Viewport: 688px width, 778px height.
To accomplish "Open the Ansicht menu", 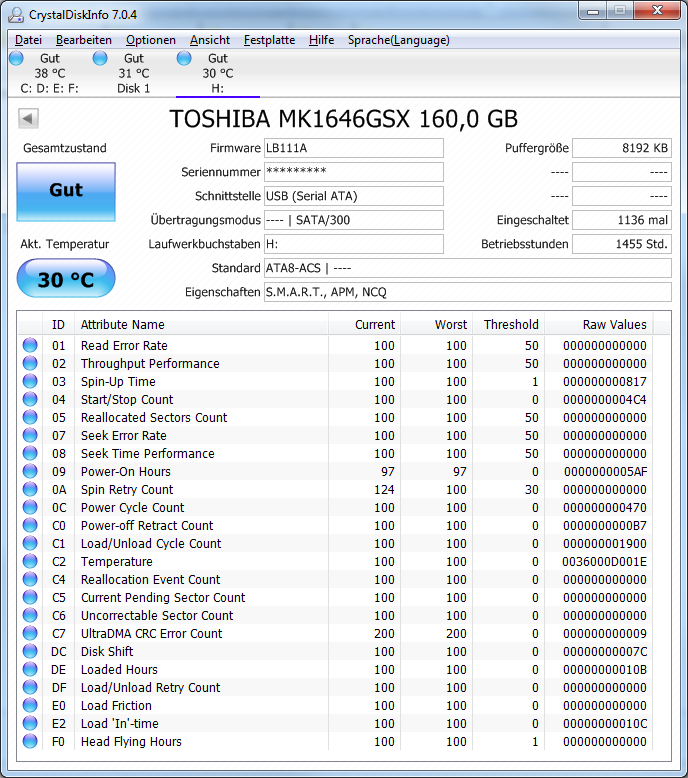I will 210,40.
